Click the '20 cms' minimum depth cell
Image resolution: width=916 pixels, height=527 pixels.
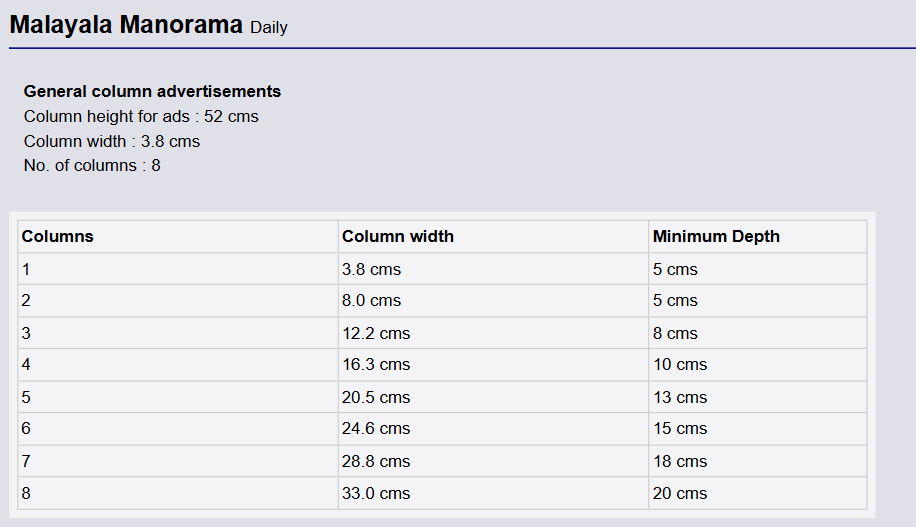(758, 493)
